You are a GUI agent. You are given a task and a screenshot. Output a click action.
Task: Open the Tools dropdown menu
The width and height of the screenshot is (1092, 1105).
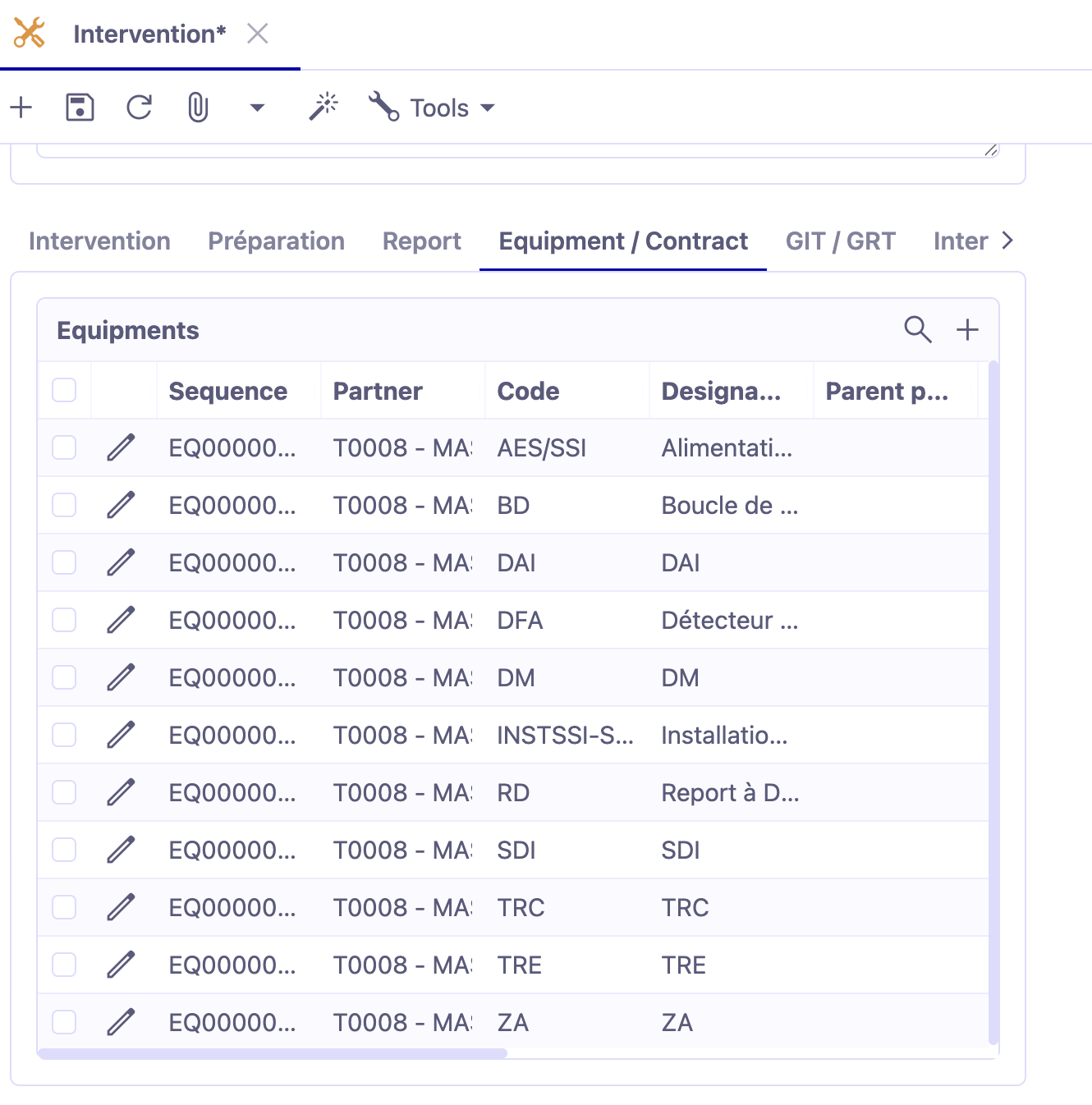coord(432,108)
